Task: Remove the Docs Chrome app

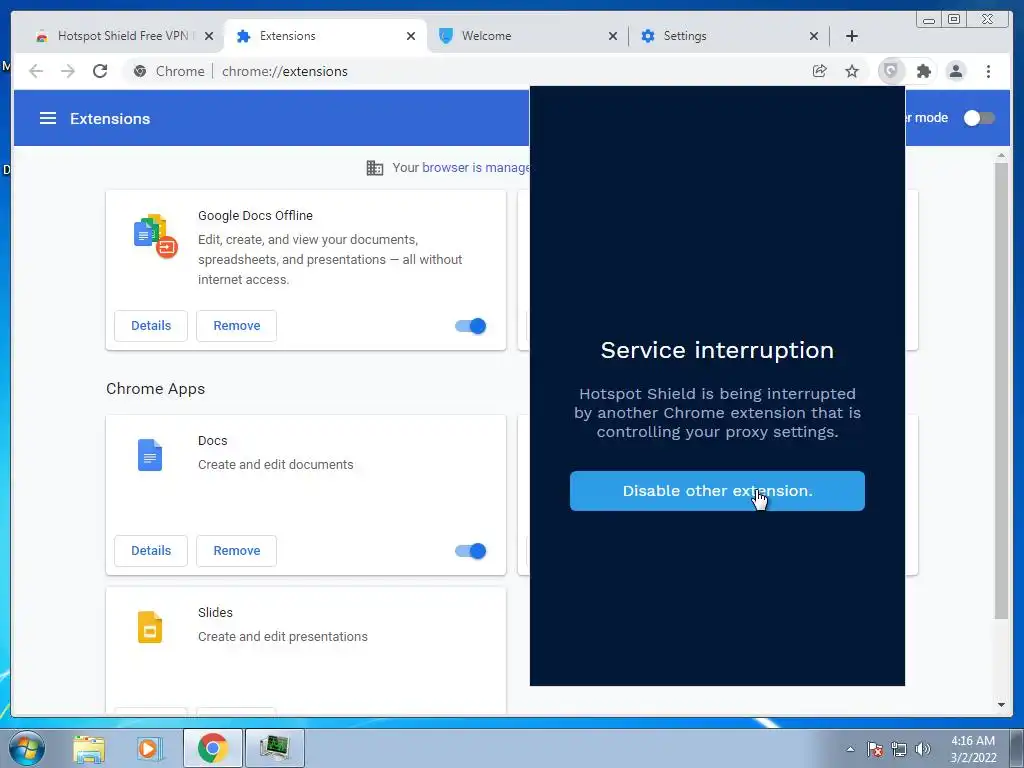Action: point(236,551)
